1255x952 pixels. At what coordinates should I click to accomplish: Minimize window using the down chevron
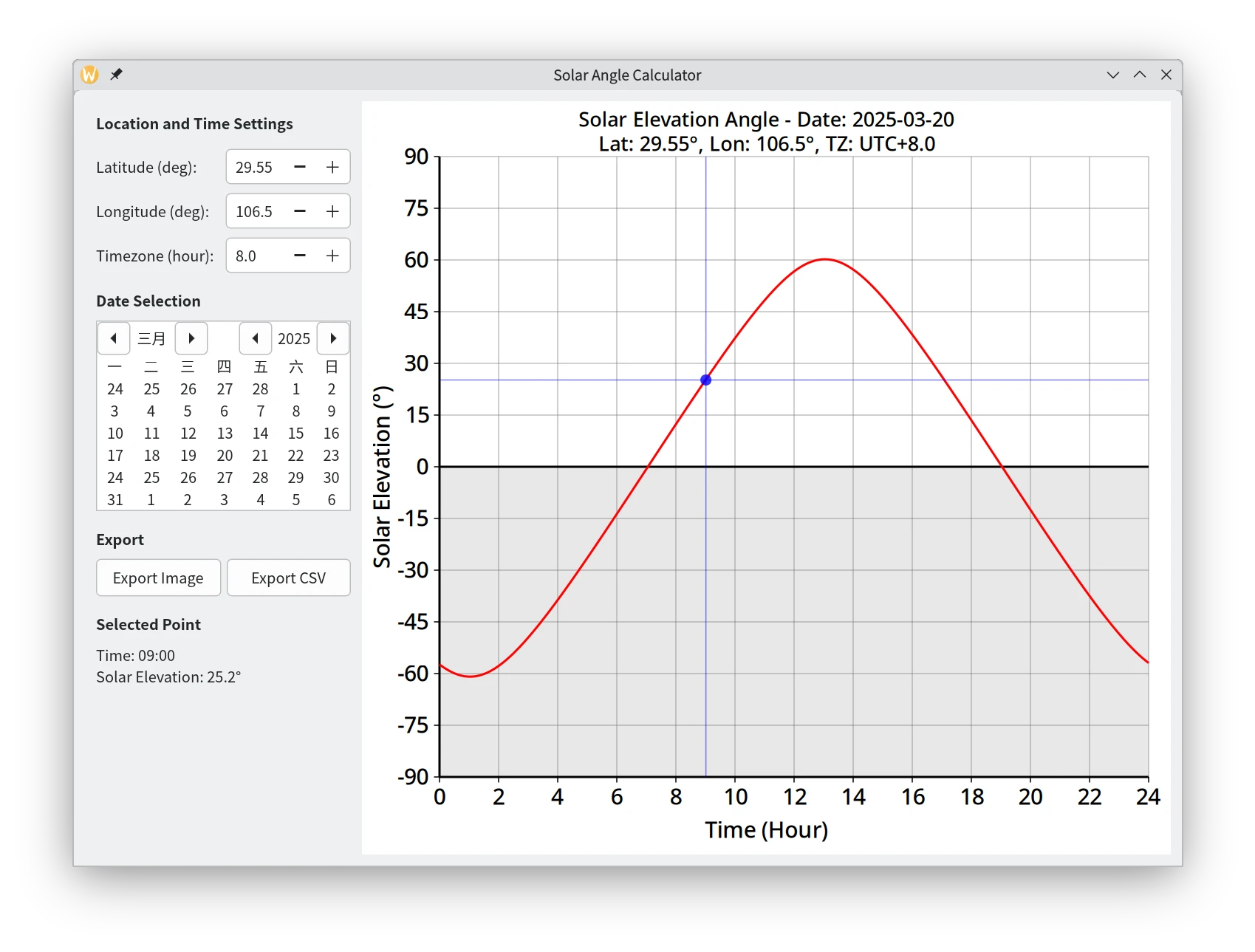coord(1113,75)
